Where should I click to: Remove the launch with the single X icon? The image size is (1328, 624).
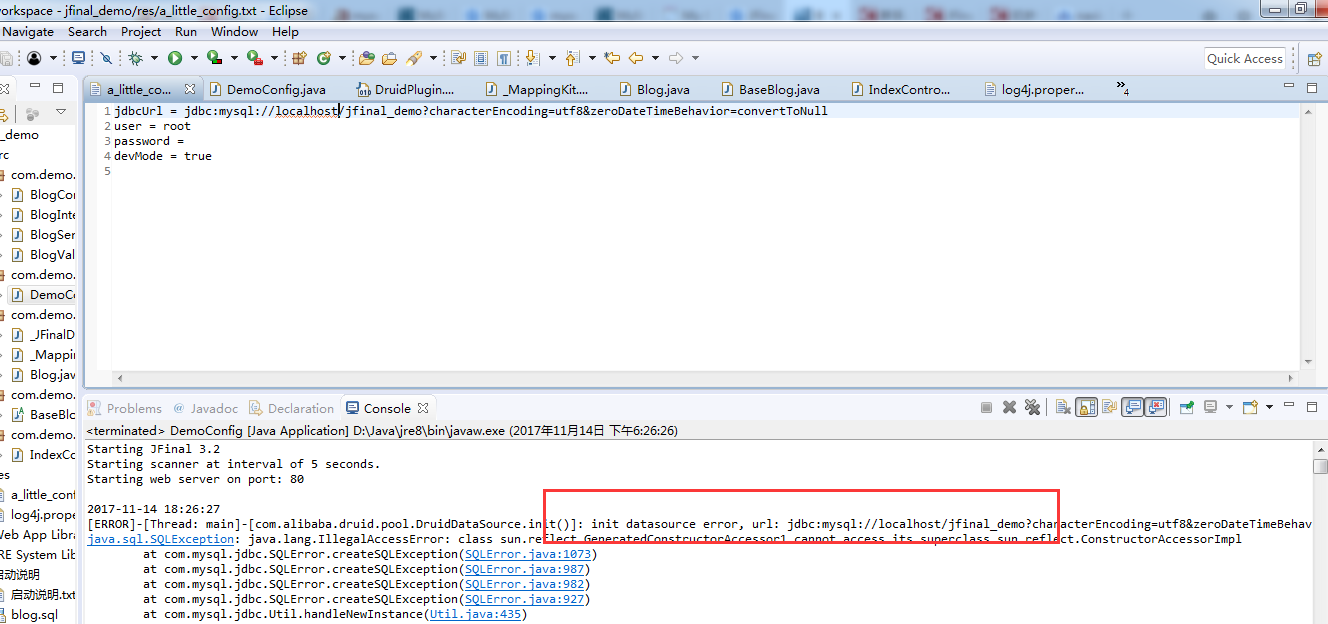point(1009,407)
